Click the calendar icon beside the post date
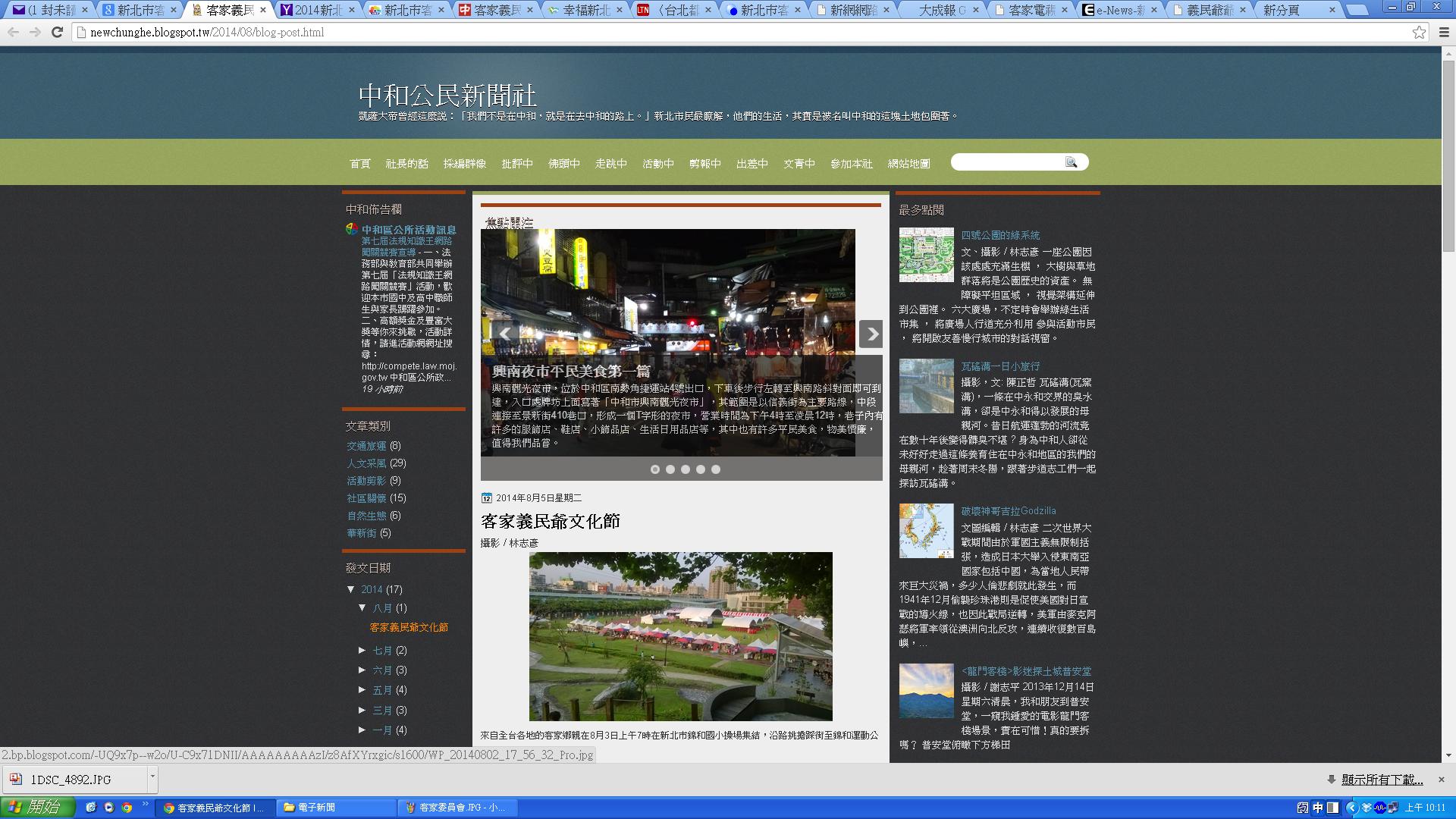This screenshot has height=819, width=1456. [487, 498]
